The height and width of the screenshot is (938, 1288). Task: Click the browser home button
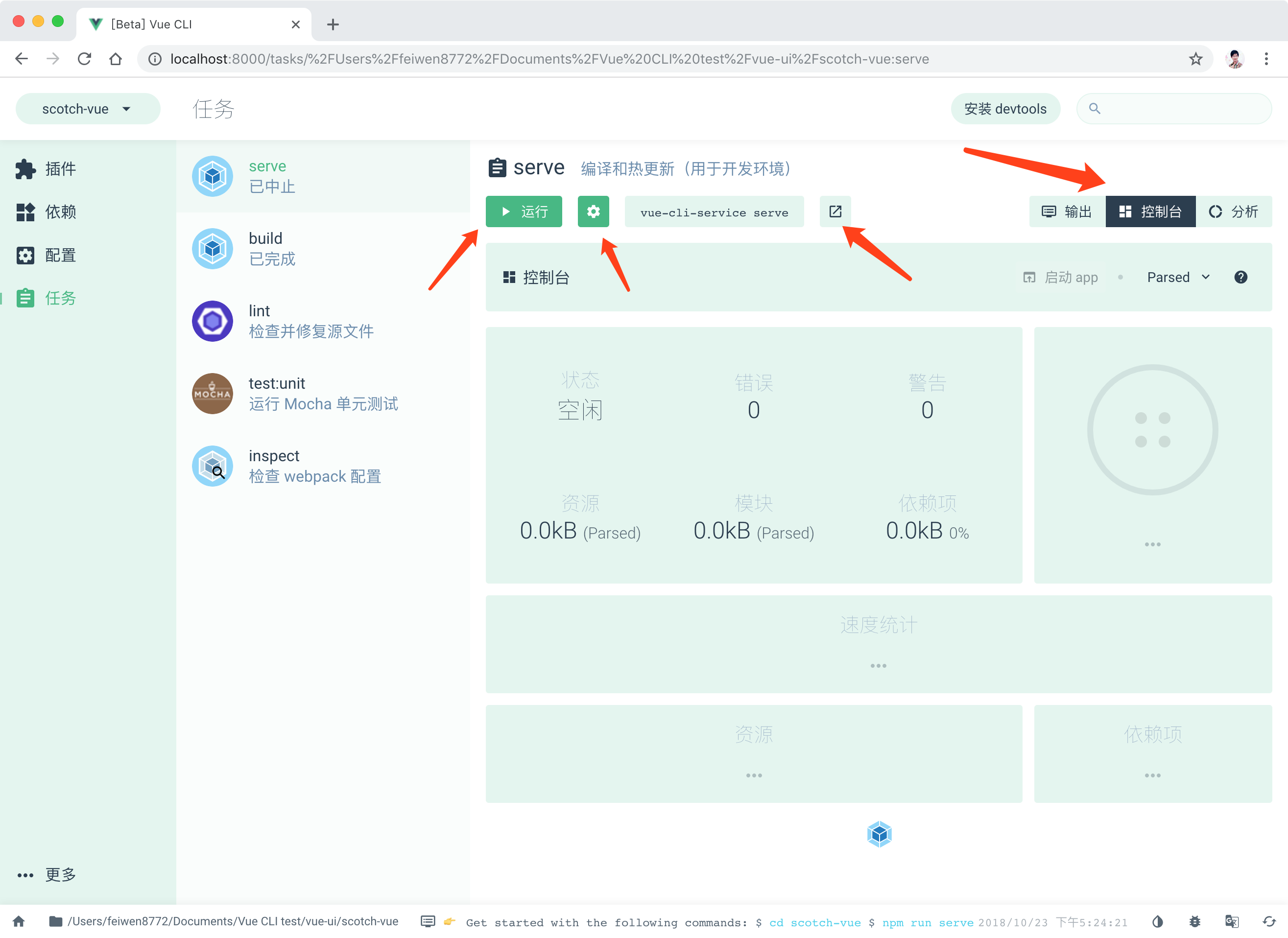[115, 58]
